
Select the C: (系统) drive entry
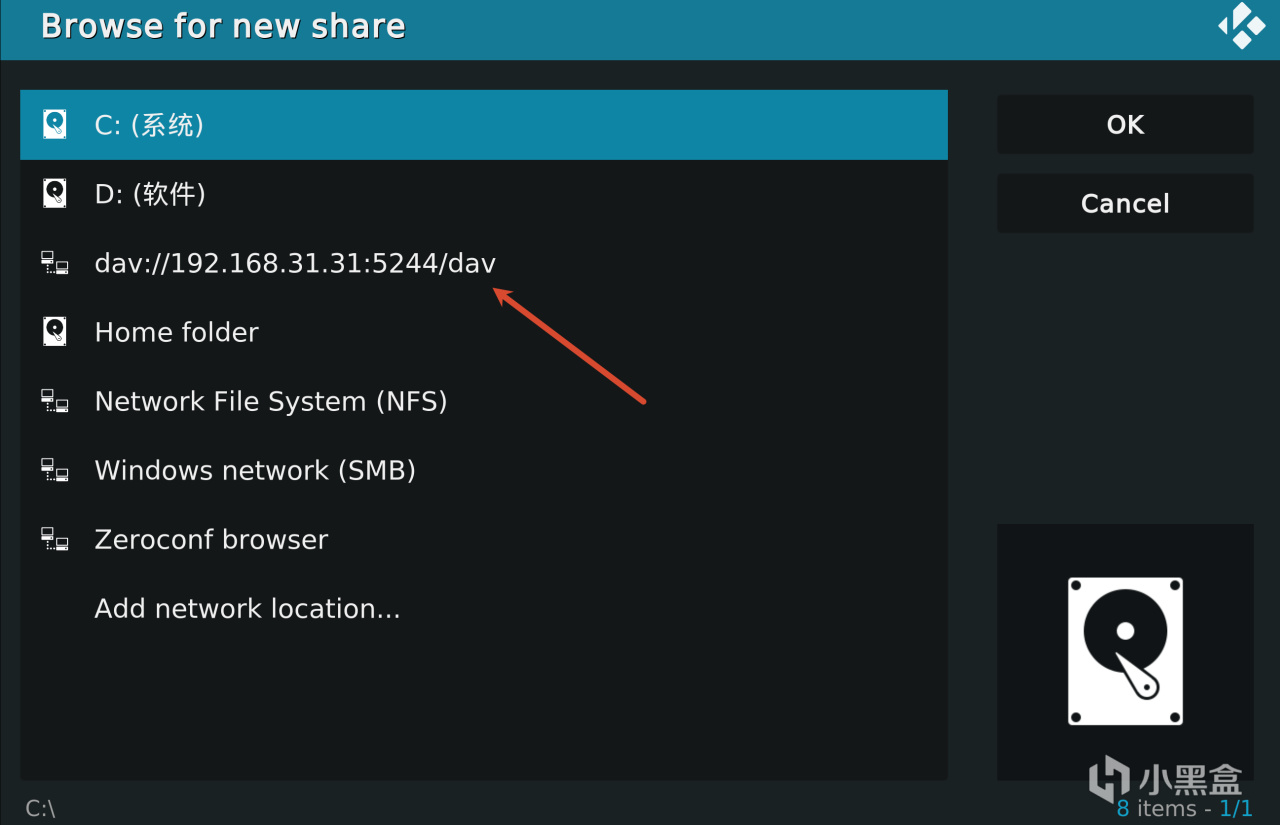[484, 125]
